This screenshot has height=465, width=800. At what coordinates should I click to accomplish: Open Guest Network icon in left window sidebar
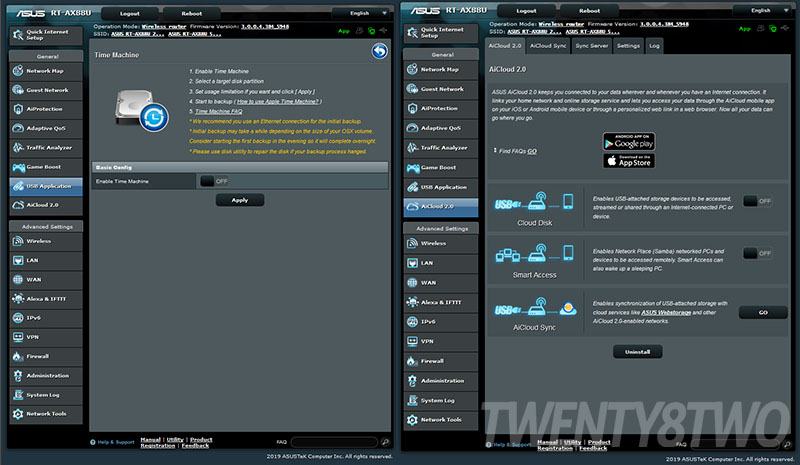click(x=18, y=90)
